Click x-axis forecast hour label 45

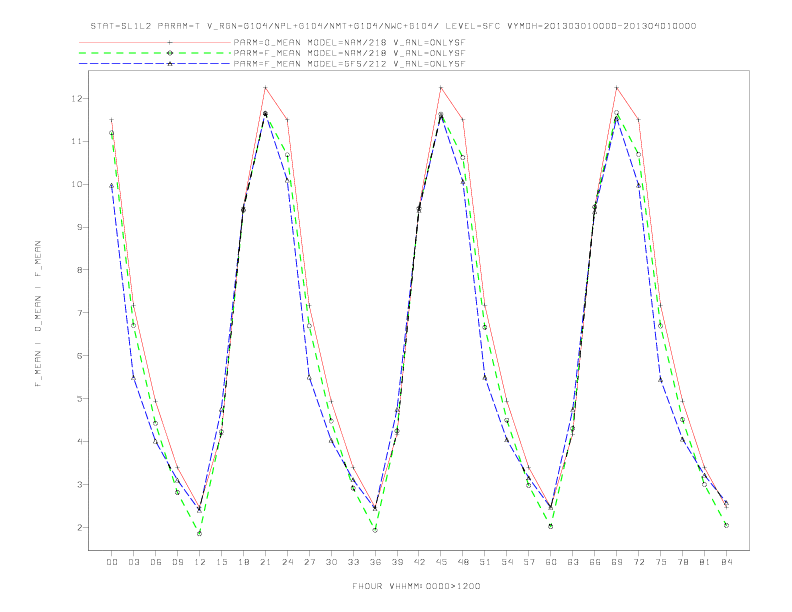(441, 562)
